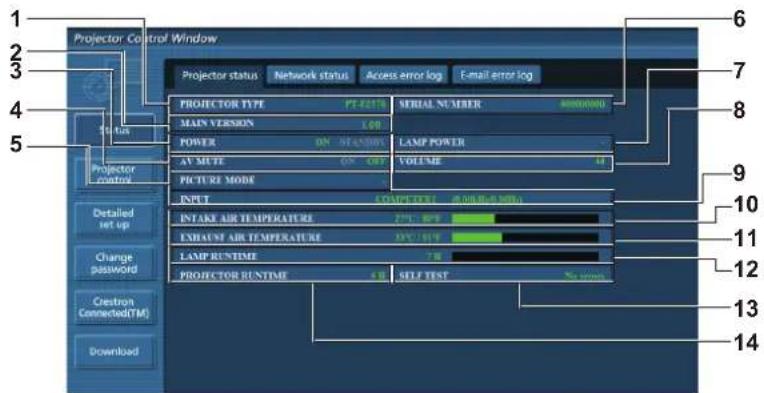Click the PROJECTOR TYPE row
The height and width of the screenshot is (393, 764).
[280, 105]
